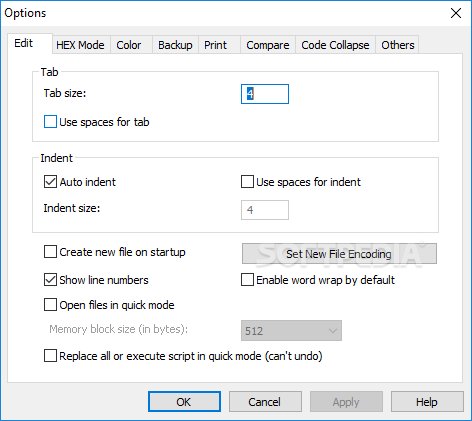Uncheck Show line numbers
The image size is (472, 421).
point(50,280)
